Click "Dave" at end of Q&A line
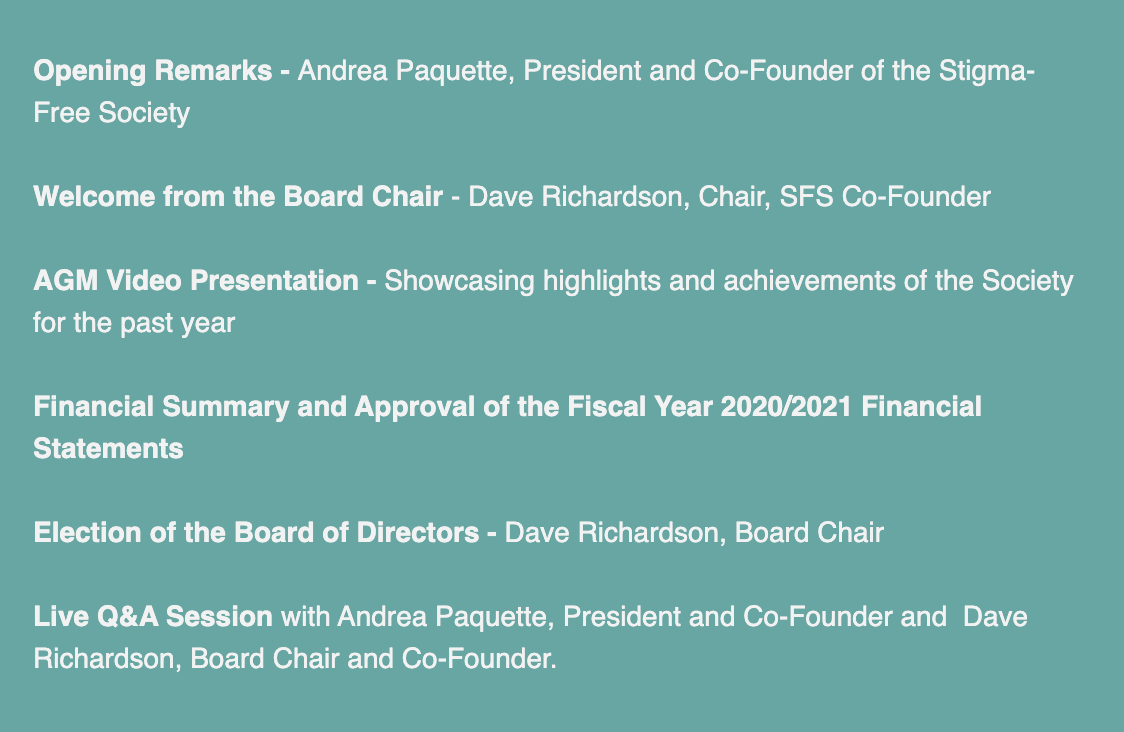 (995, 617)
